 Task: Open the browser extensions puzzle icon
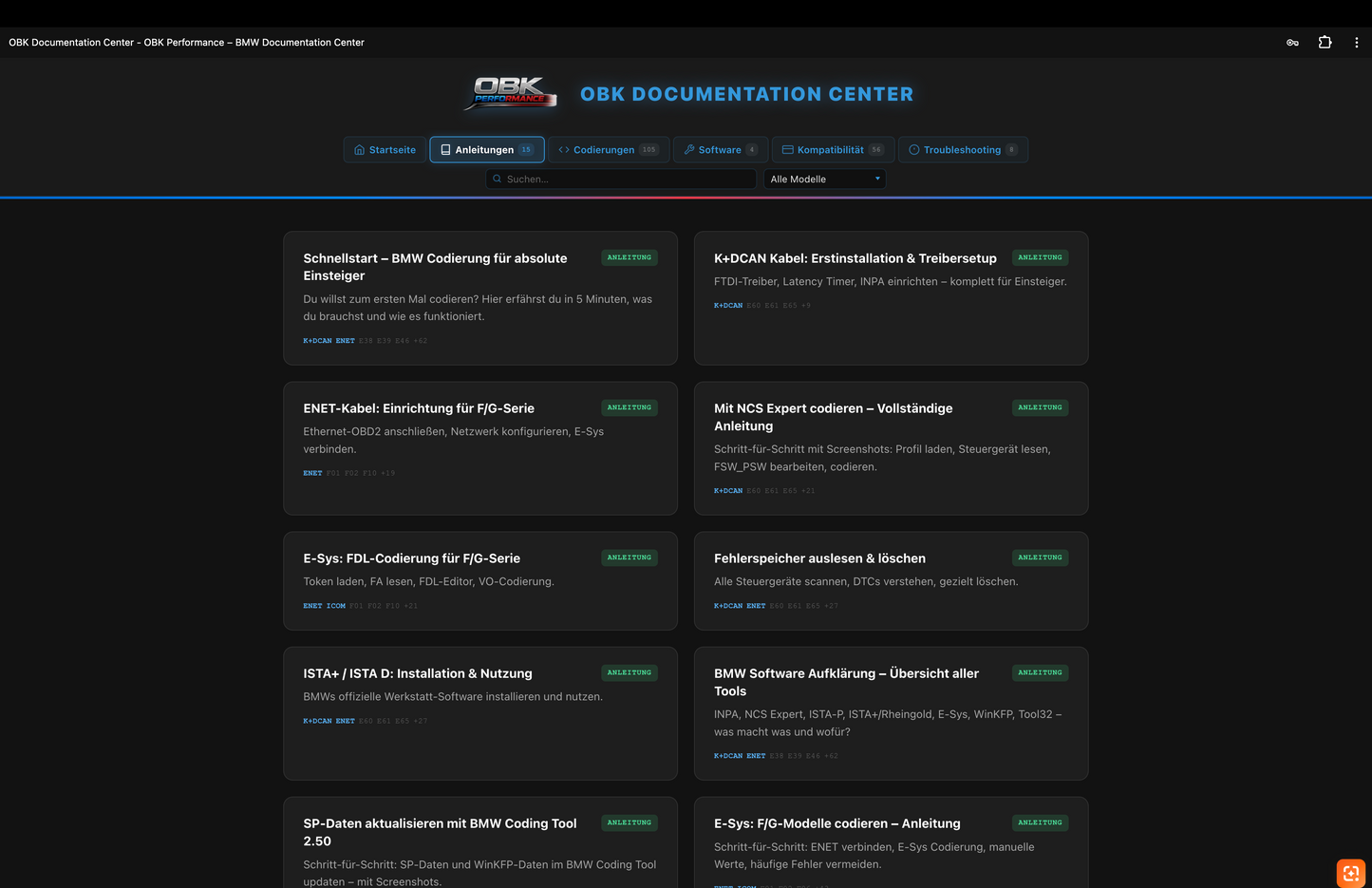[1325, 43]
